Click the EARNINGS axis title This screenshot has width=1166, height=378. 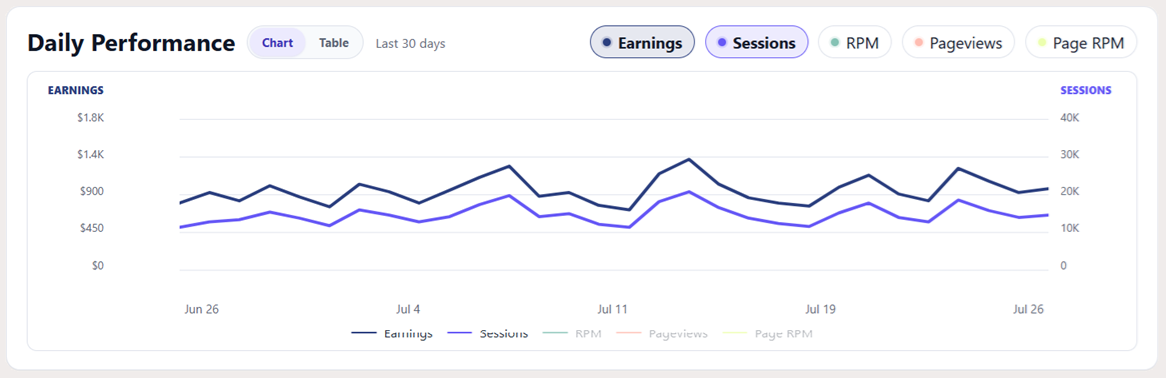(76, 91)
